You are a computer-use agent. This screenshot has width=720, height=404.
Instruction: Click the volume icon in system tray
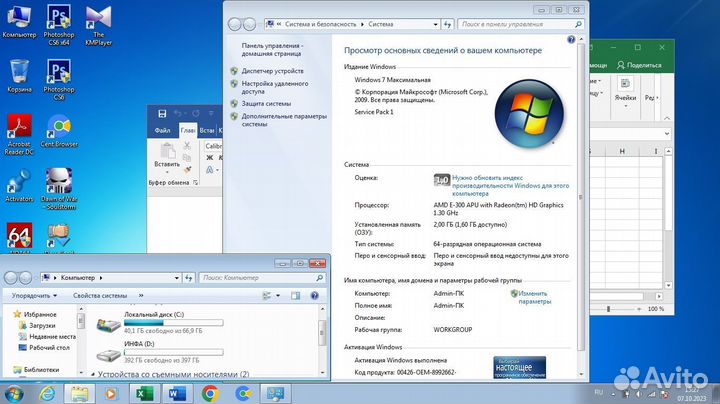coord(639,394)
